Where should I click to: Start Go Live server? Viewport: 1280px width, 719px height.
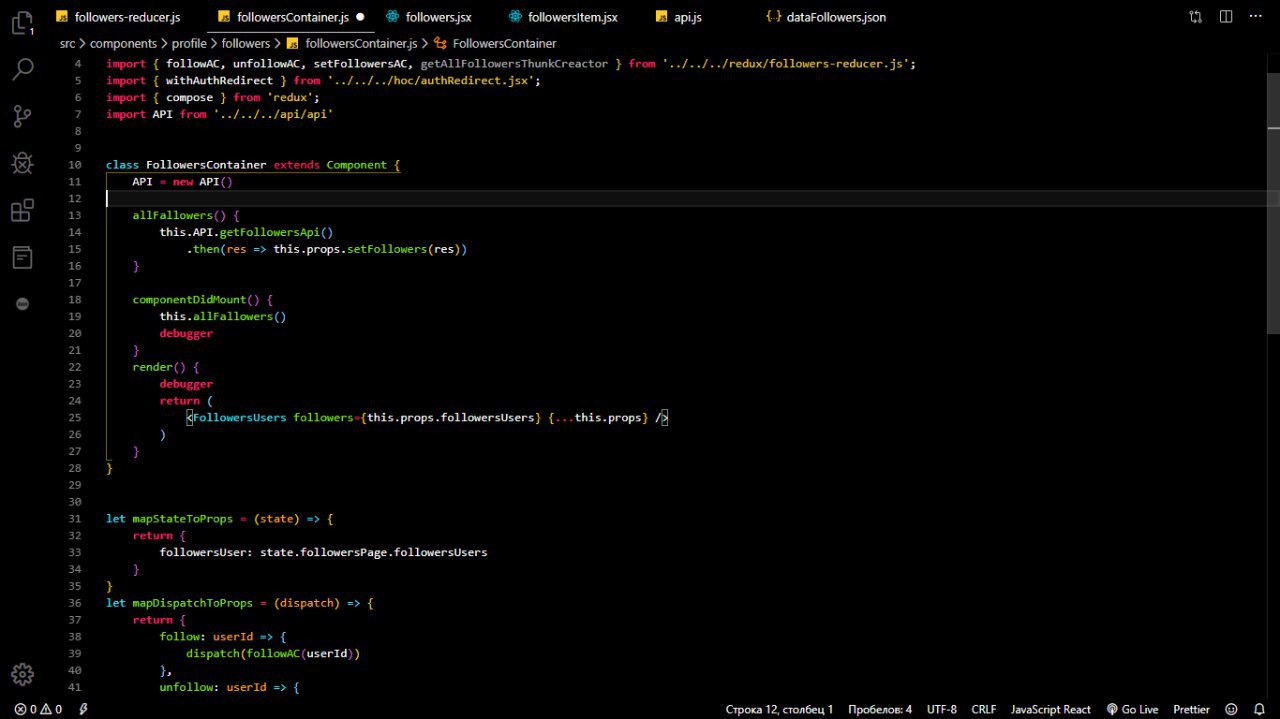pyautogui.click(x=1132, y=709)
